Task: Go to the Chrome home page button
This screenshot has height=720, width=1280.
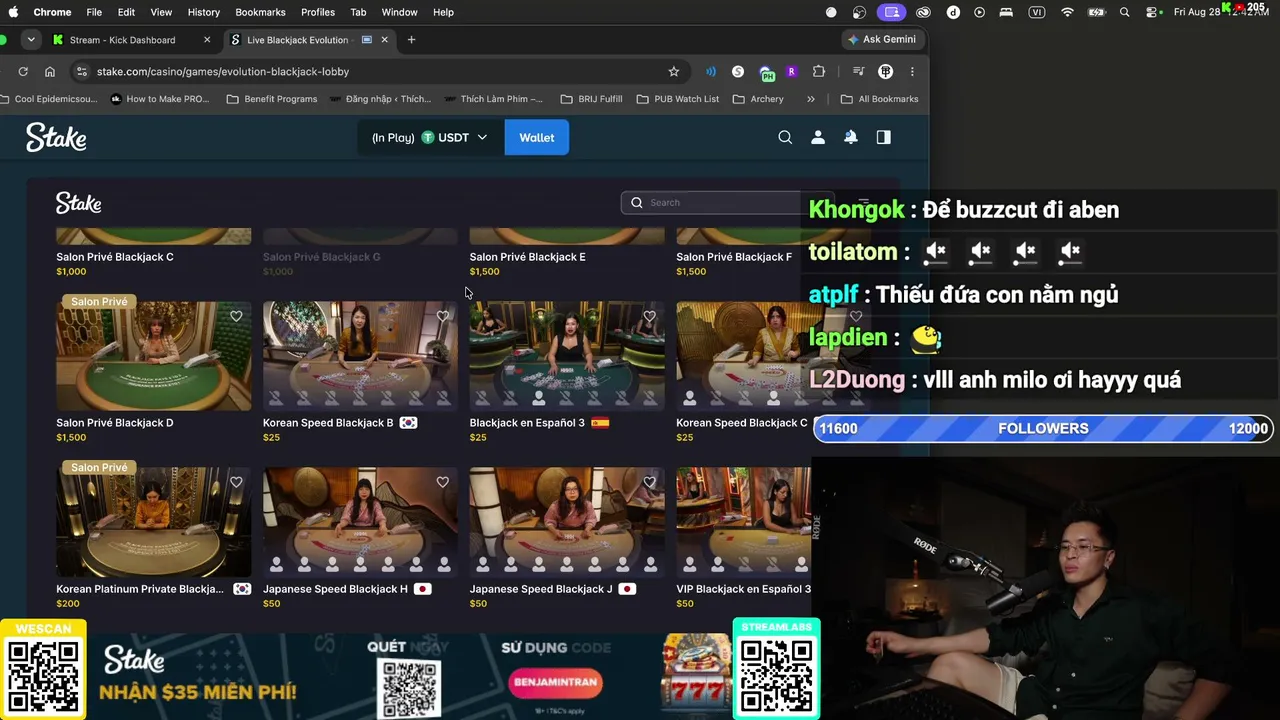Action: pos(50,72)
